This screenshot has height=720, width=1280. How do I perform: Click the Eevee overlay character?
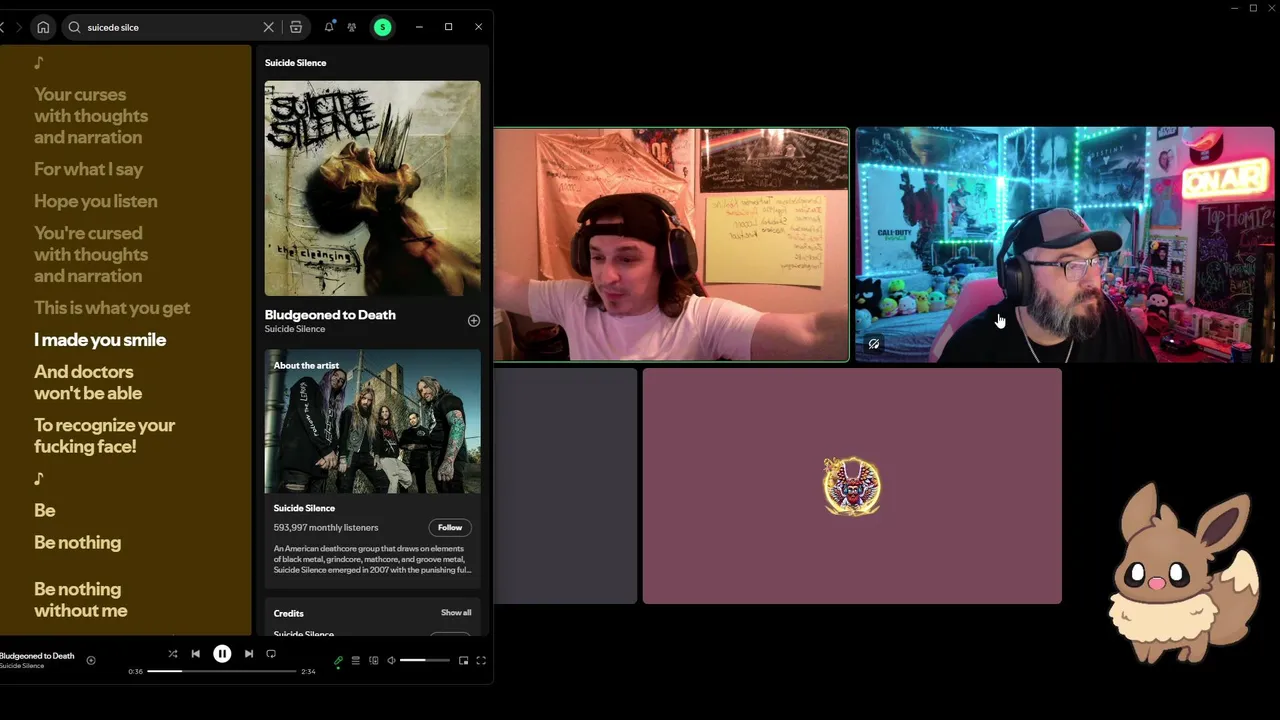point(1185,574)
